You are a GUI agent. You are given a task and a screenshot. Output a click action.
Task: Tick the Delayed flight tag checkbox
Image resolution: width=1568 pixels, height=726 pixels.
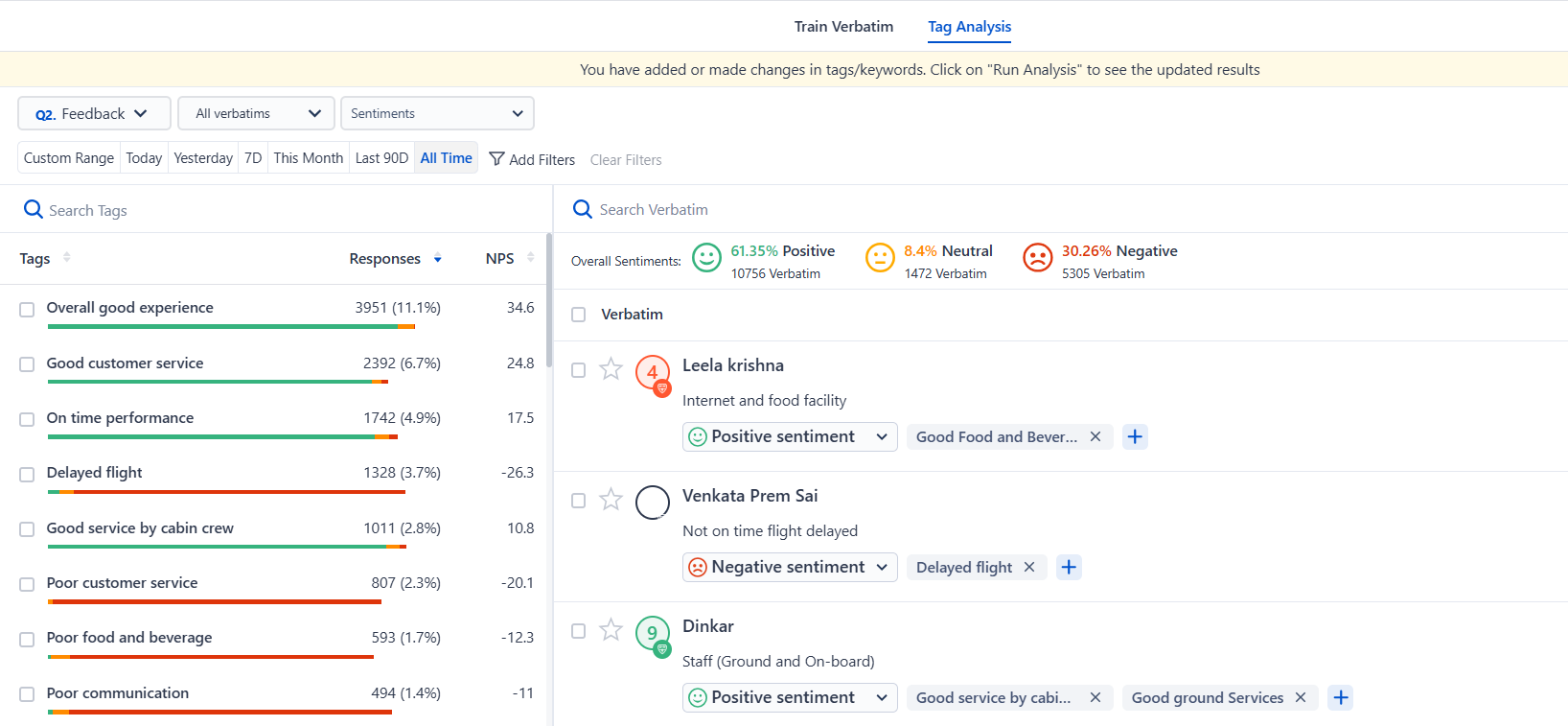(x=27, y=474)
